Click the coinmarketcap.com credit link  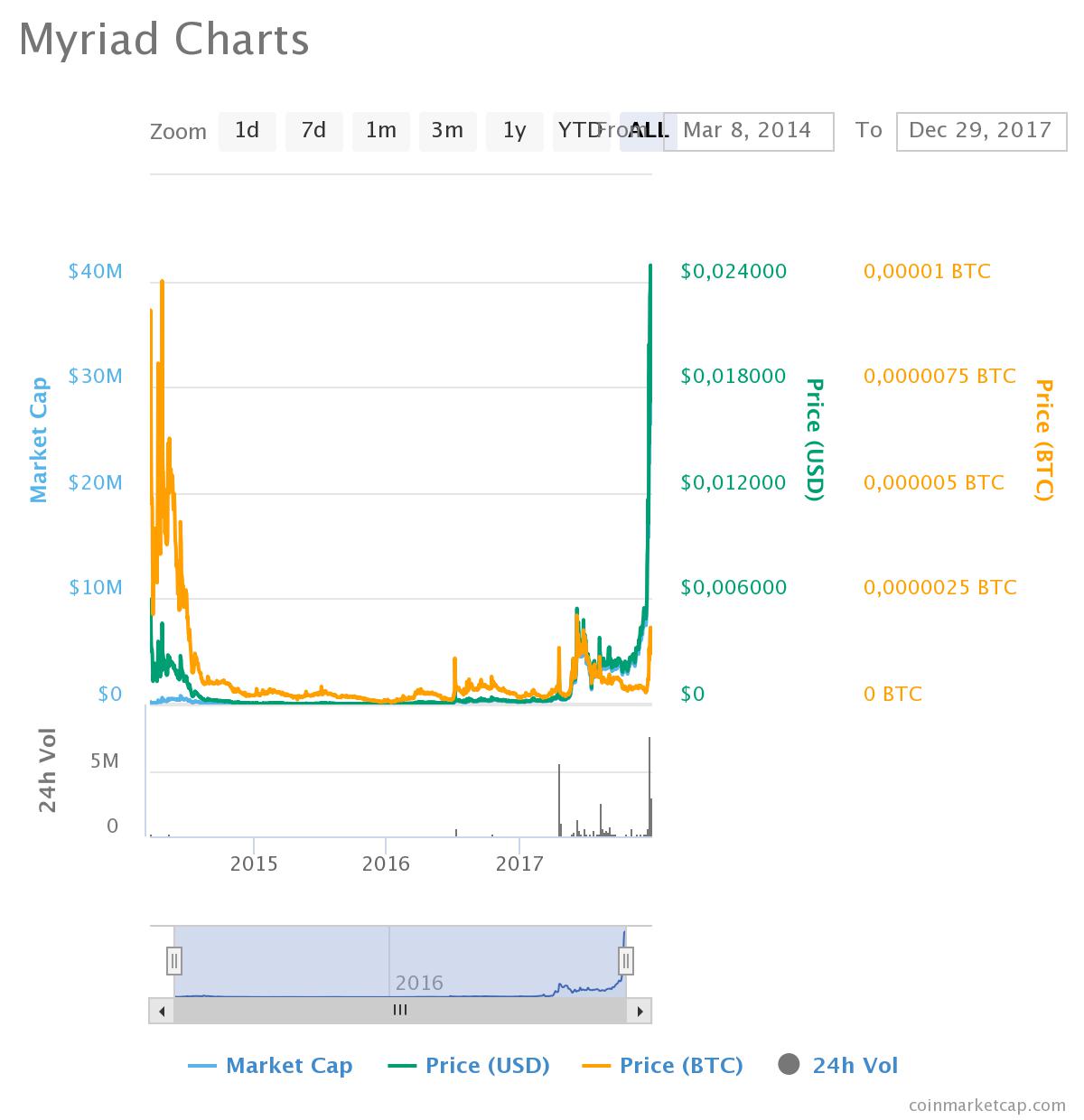(x=987, y=1105)
